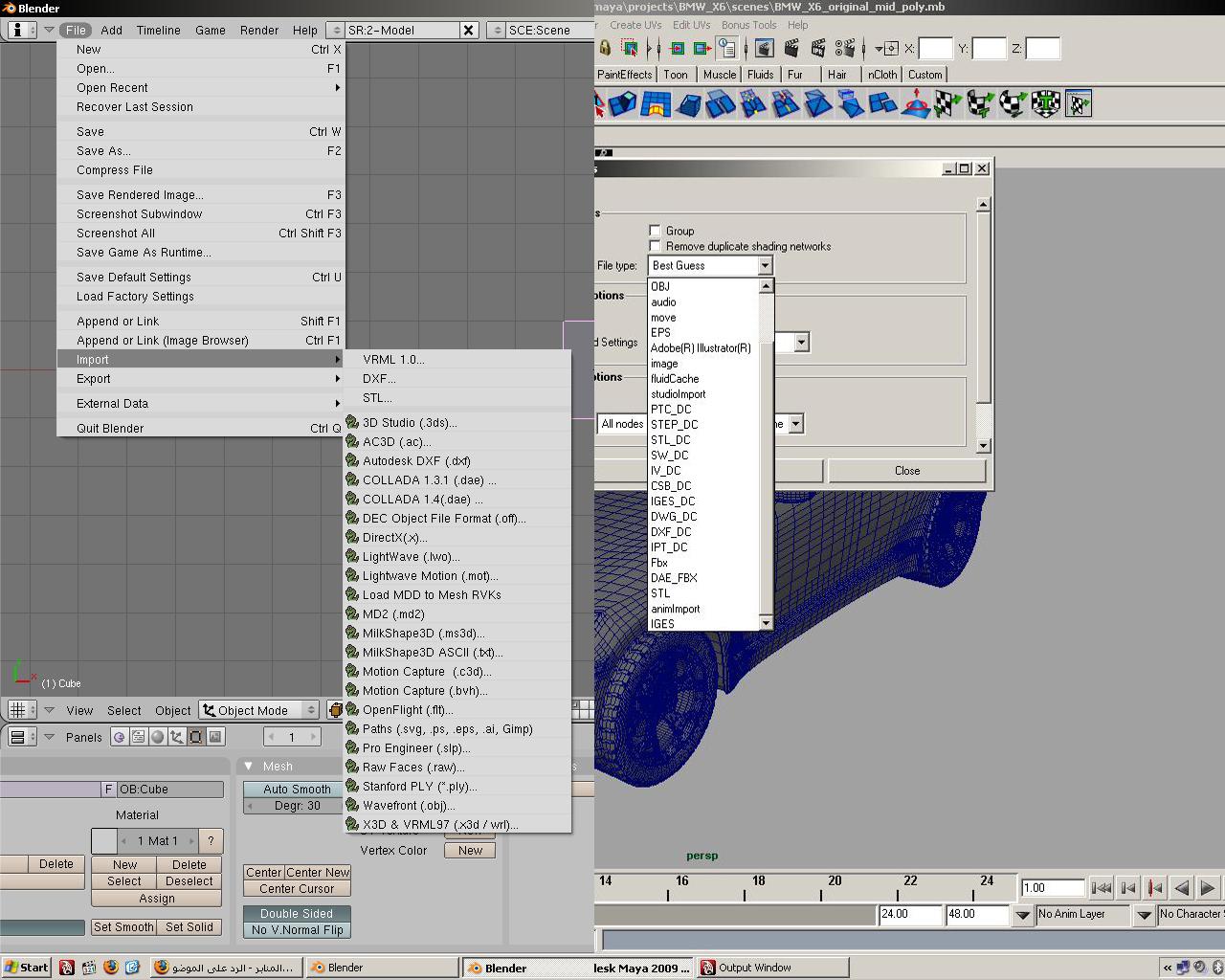This screenshot has height=980, width=1225.
Task: Open the Script panel icon in Blender
Action: click(138, 737)
